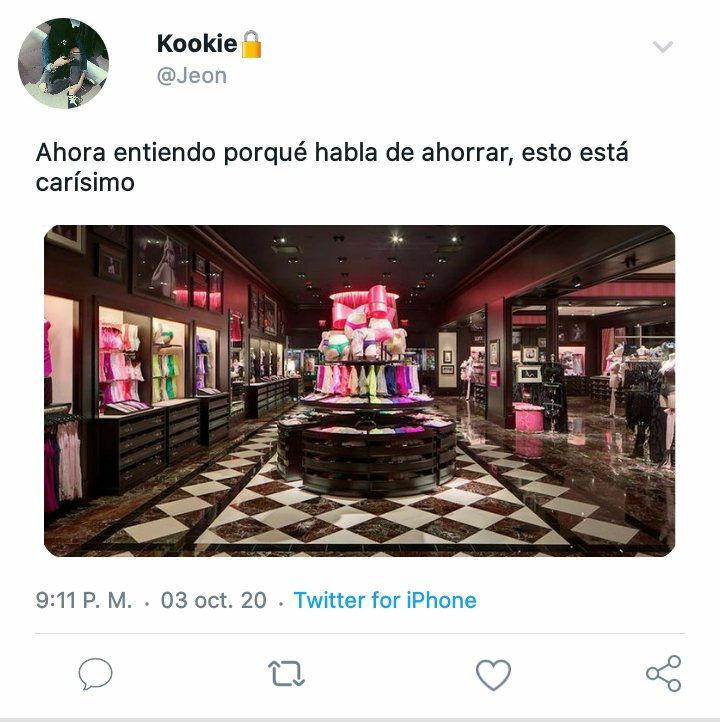Screen dimensions: 720x722
Task: Retweet this post using the arrows icon
Action: point(286,674)
